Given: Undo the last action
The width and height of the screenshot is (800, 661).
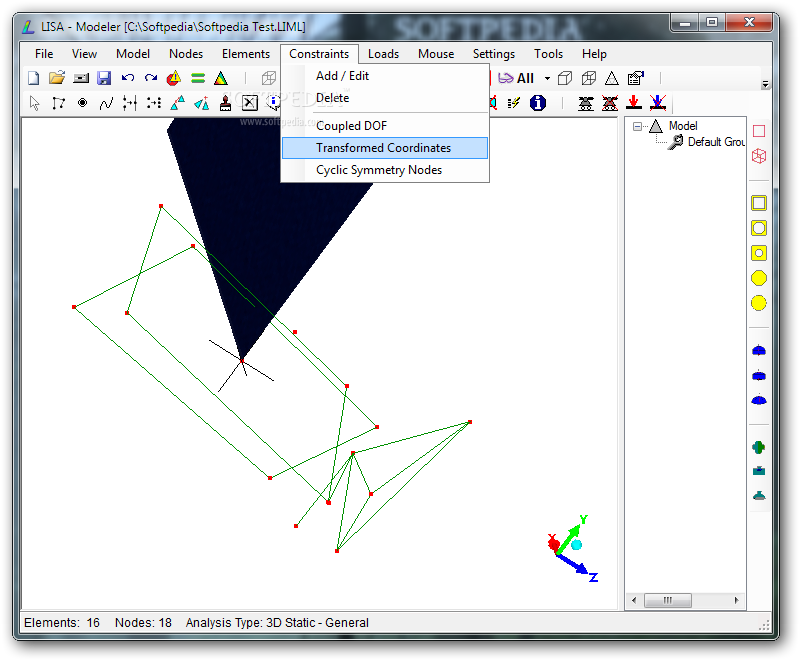Looking at the screenshot, I should tap(128, 78).
